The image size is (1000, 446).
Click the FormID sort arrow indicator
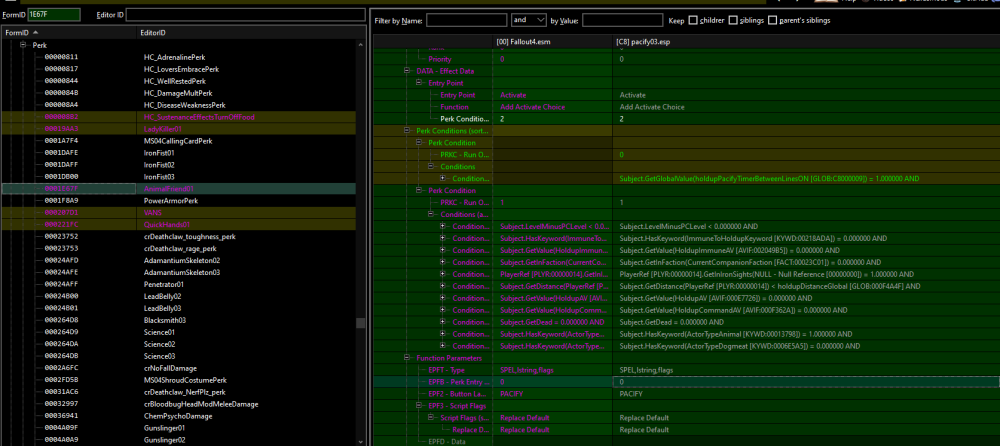pyautogui.click(x=35, y=32)
